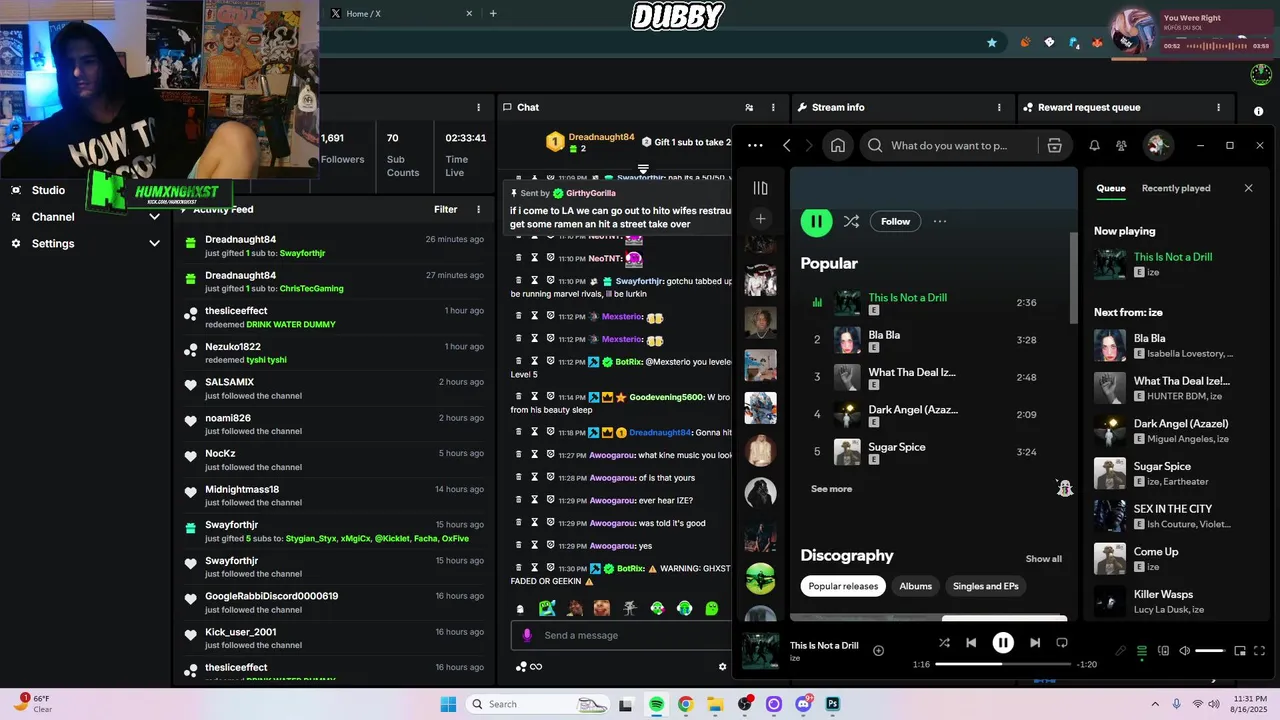Viewport: 1280px width, 720px height.
Task: Open Stream info panel options menu
Action: [999, 107]
